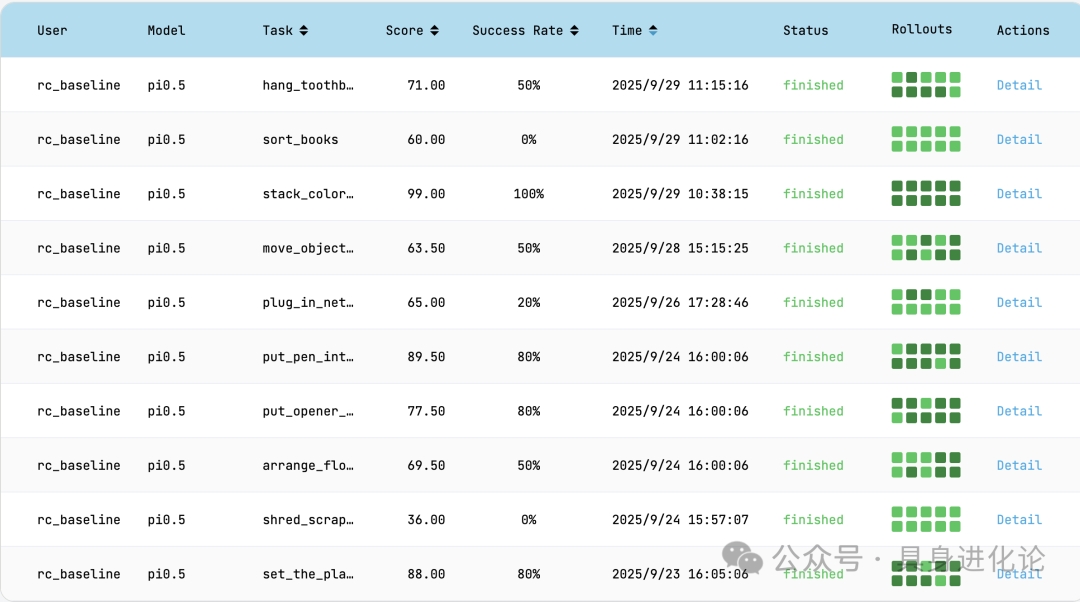The height and width of the screenshot is (602, 1080).
Task: Open Detail link for sort_books row
Action: 1019,140
